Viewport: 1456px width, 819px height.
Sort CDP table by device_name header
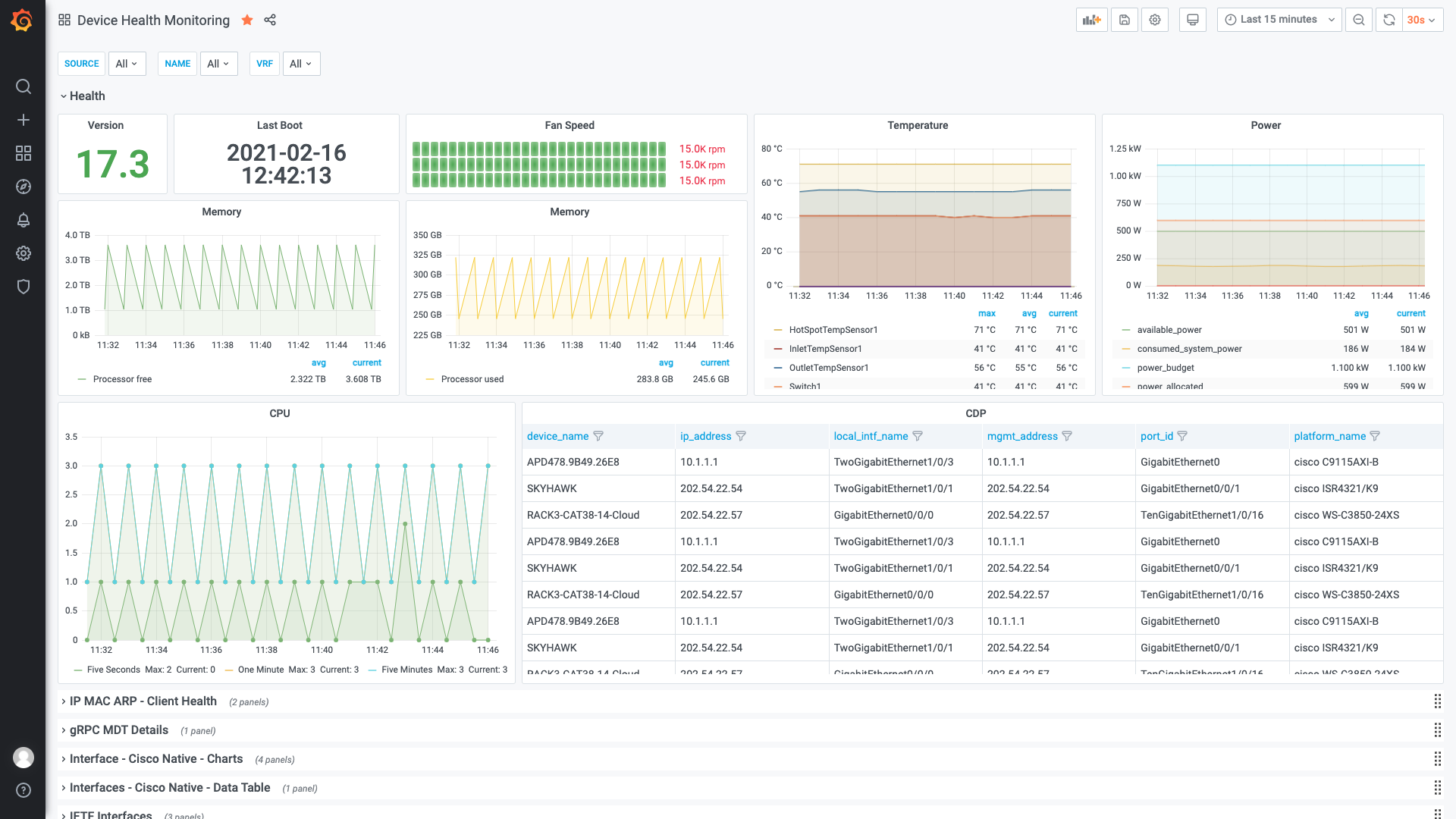pos(557,436)
